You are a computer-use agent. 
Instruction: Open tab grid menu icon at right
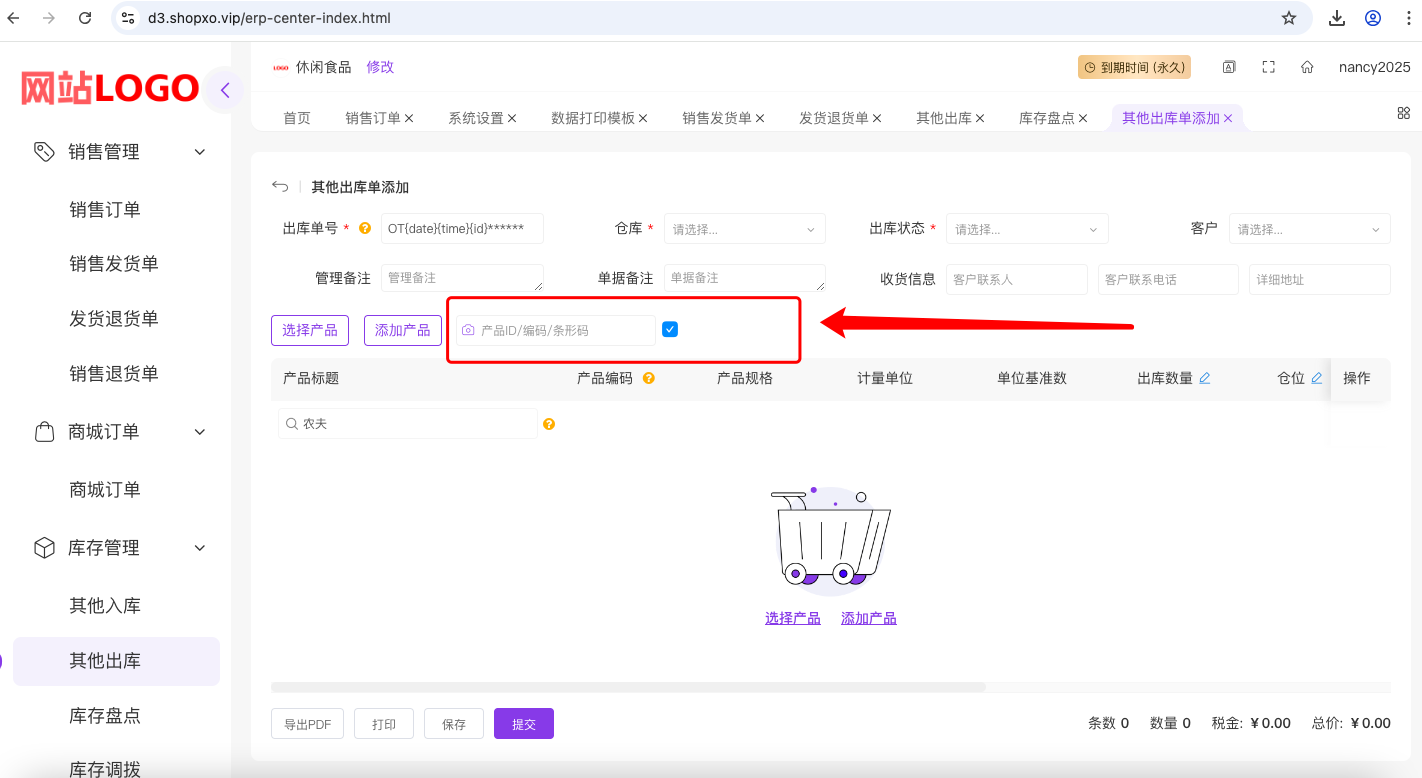click(x=1404, y=113)
